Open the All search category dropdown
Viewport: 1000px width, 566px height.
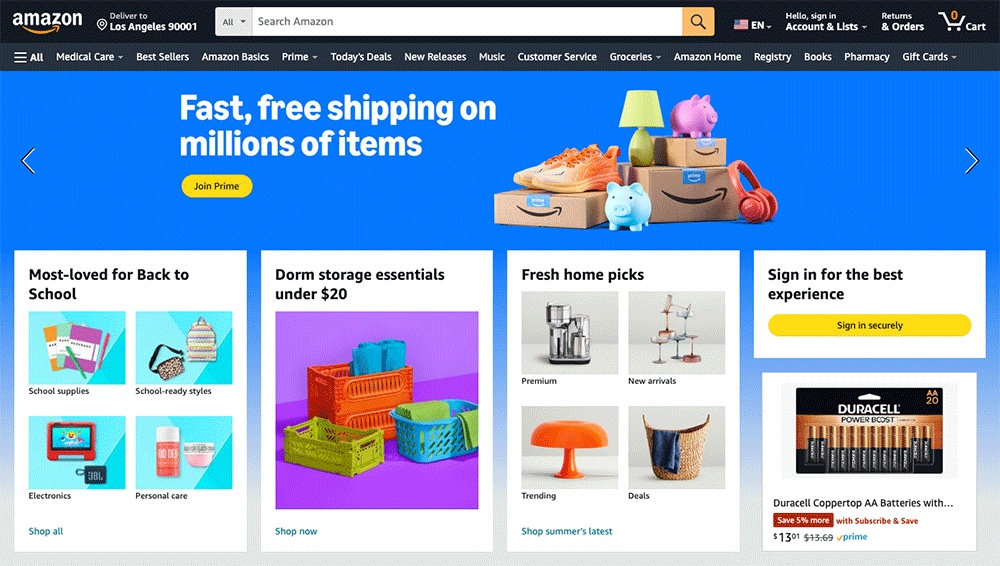(x=234, y=22)
